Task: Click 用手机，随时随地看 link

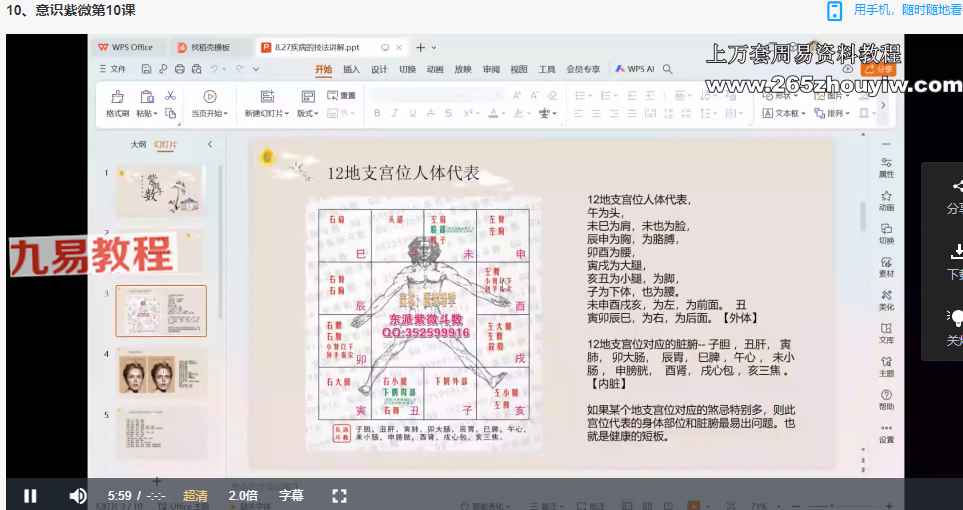Action: click(906, 10)
